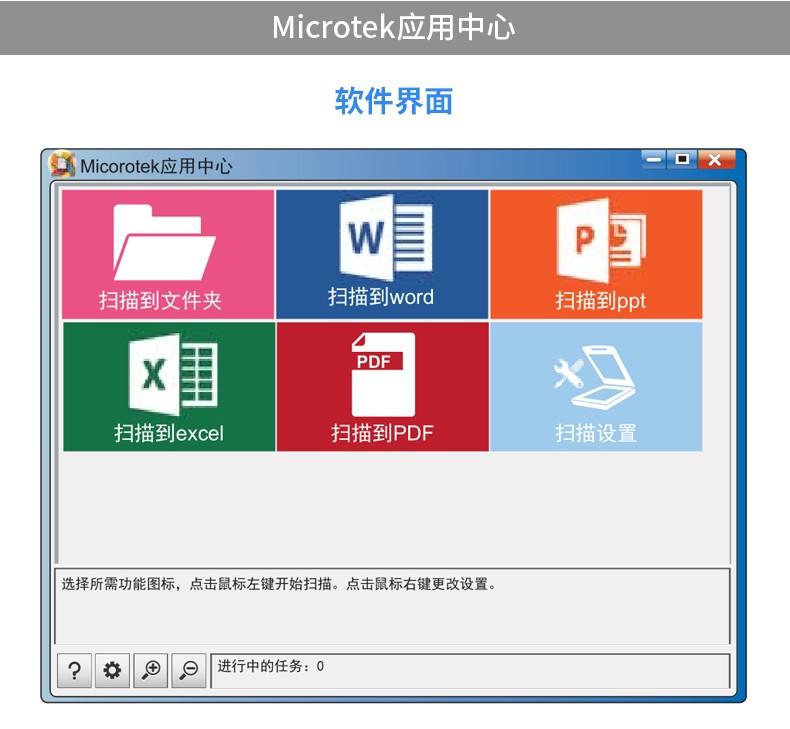Open the gear settings button
The height and width of the screenshot is (729, 790).
[112, 671]
